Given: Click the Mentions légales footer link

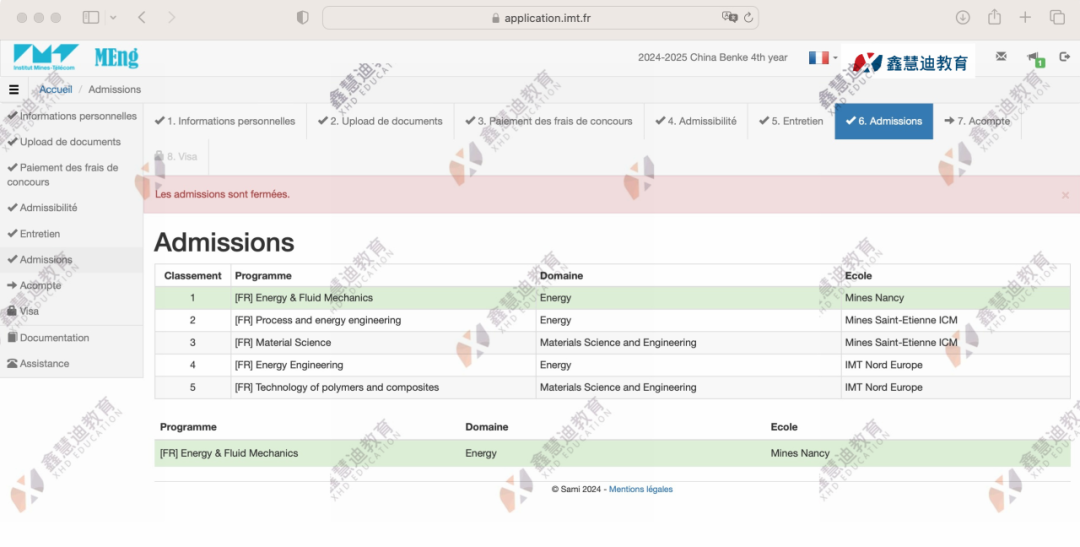Looking at the screenshot, I should tap(641, 489).
